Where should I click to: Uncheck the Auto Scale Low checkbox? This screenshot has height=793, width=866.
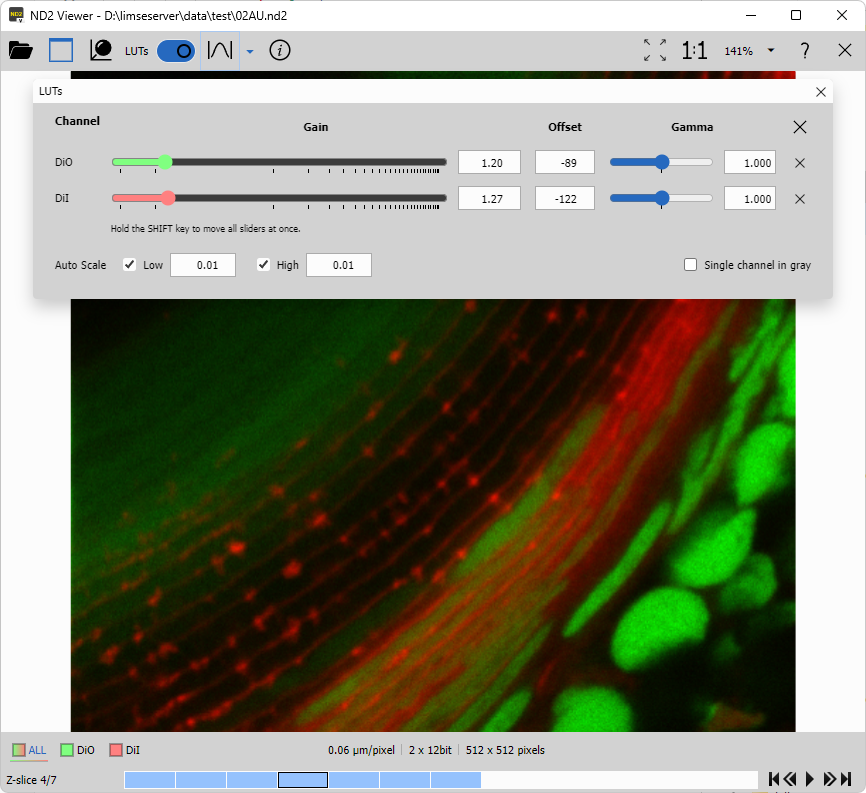129,265
